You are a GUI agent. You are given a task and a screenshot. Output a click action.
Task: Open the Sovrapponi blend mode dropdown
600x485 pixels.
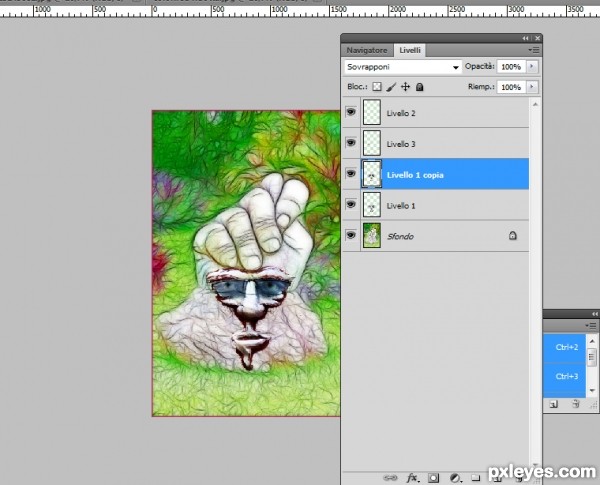pyautogui.click(x=403, y=67)
